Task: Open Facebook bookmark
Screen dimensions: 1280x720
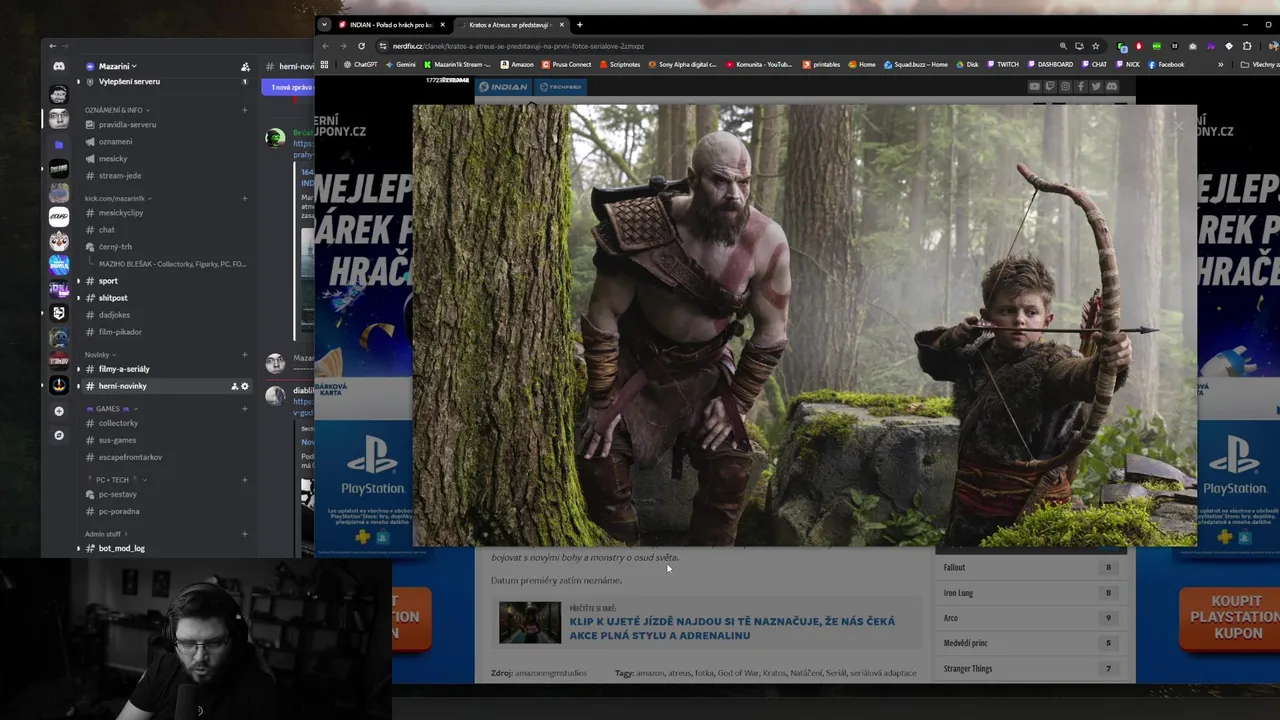Action: 1166,64
